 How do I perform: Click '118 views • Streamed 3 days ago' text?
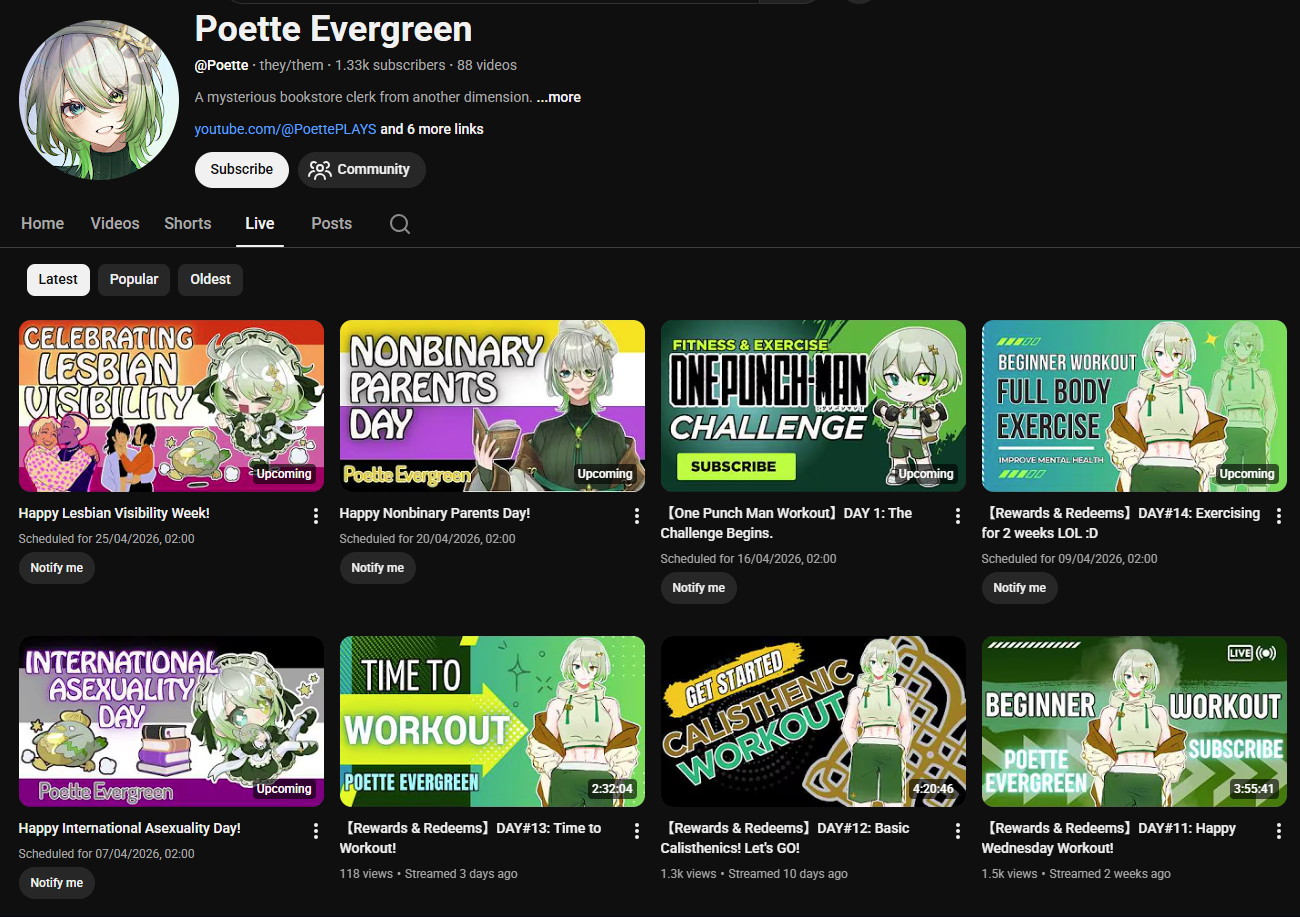coord(429,874)
